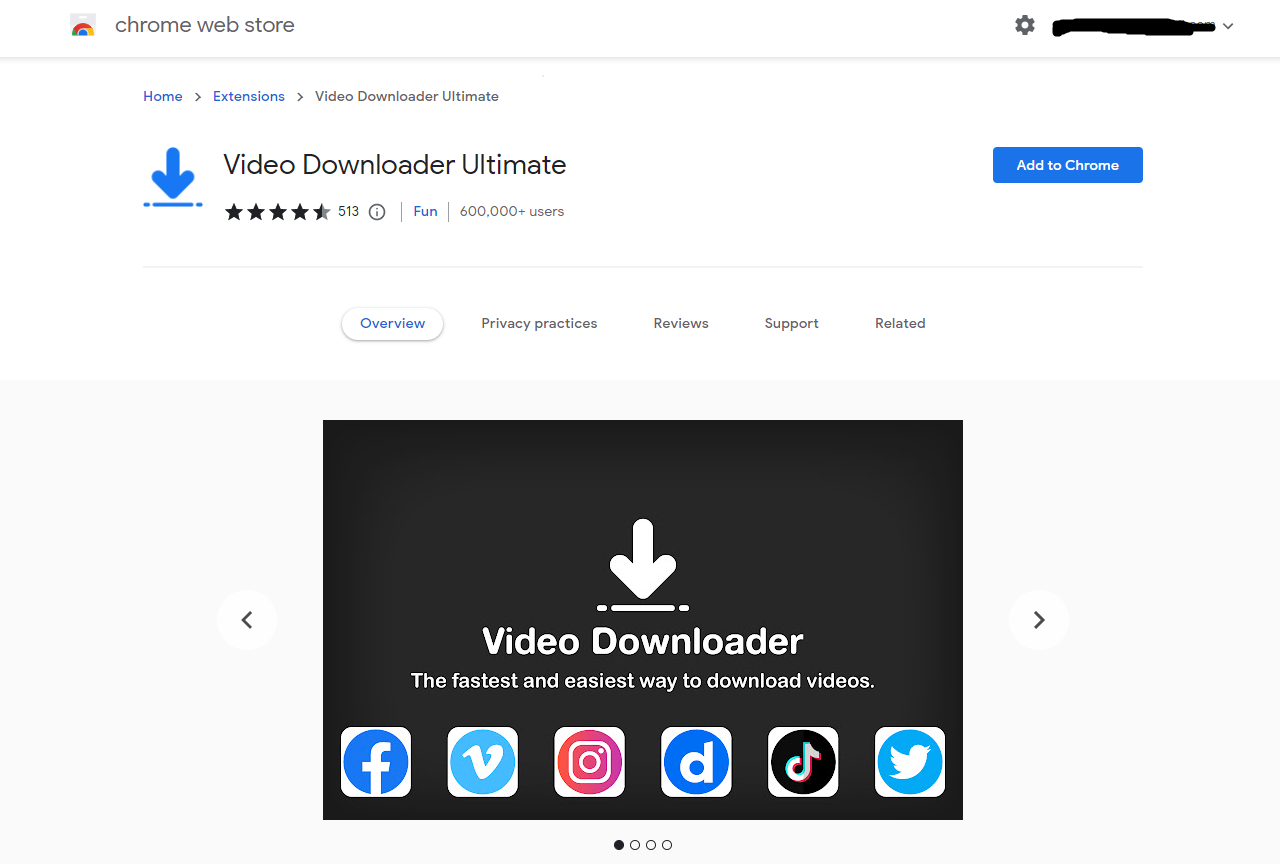Click the Video Downloader Ultimate extension icon
Viewport: 1280px width, 864px height.
[x=173, y=177]
